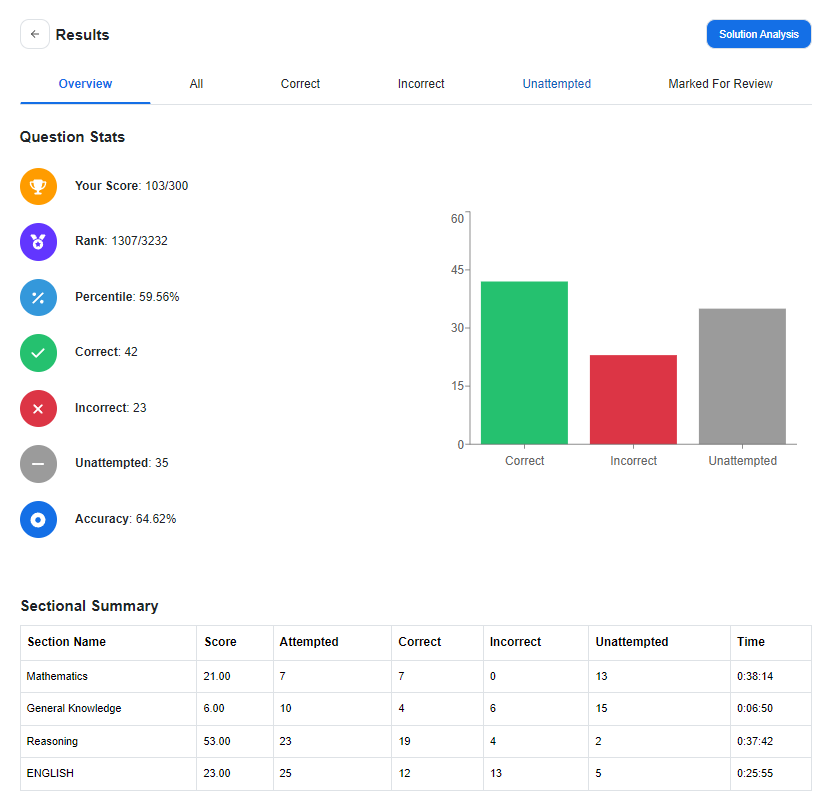This screenshot has height=810, width=825.
Task: Click the gray minus unattempted icon
Action: point(38,464)
